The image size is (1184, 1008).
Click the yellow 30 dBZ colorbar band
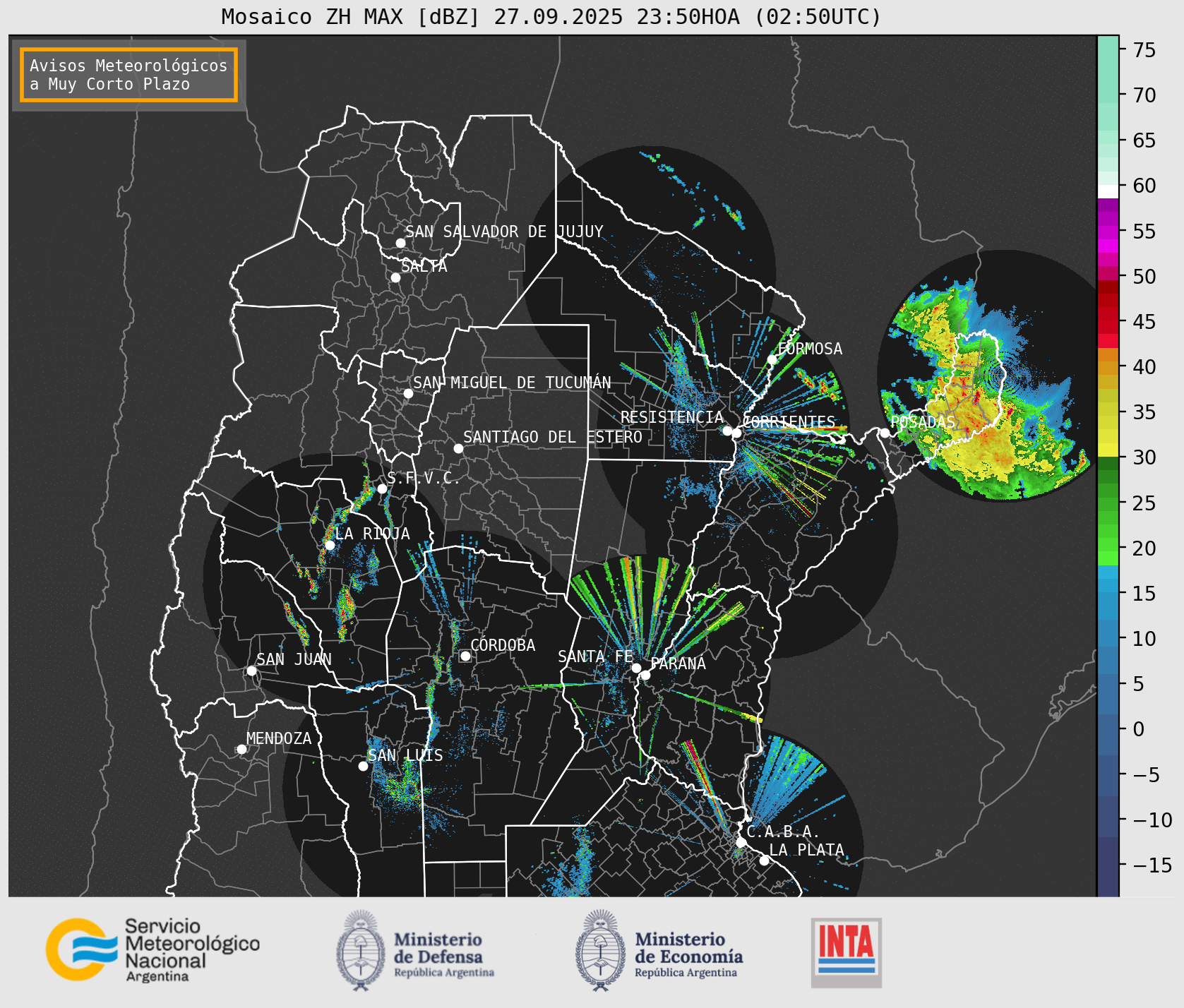(1108, 450)
